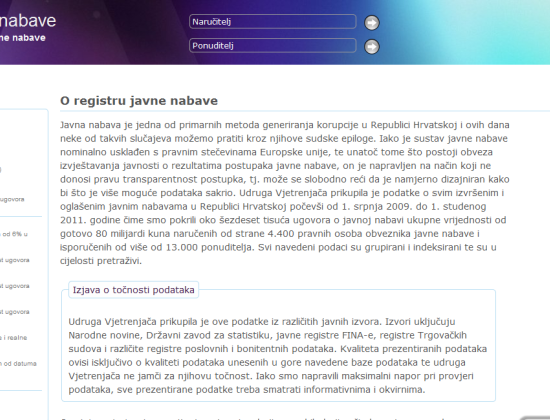Click the cyan area of the header banner

click(x=491, y=32)
